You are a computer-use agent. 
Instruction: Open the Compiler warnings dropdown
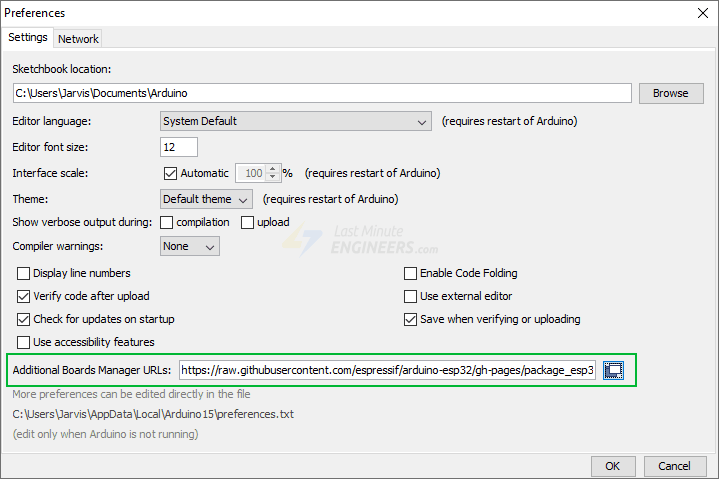click(190, 246)
